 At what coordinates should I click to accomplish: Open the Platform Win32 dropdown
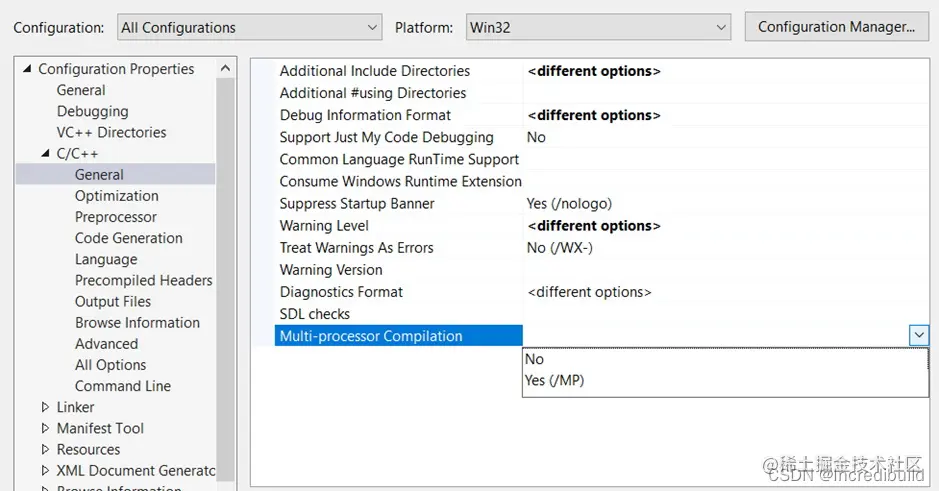click(598, 28)
